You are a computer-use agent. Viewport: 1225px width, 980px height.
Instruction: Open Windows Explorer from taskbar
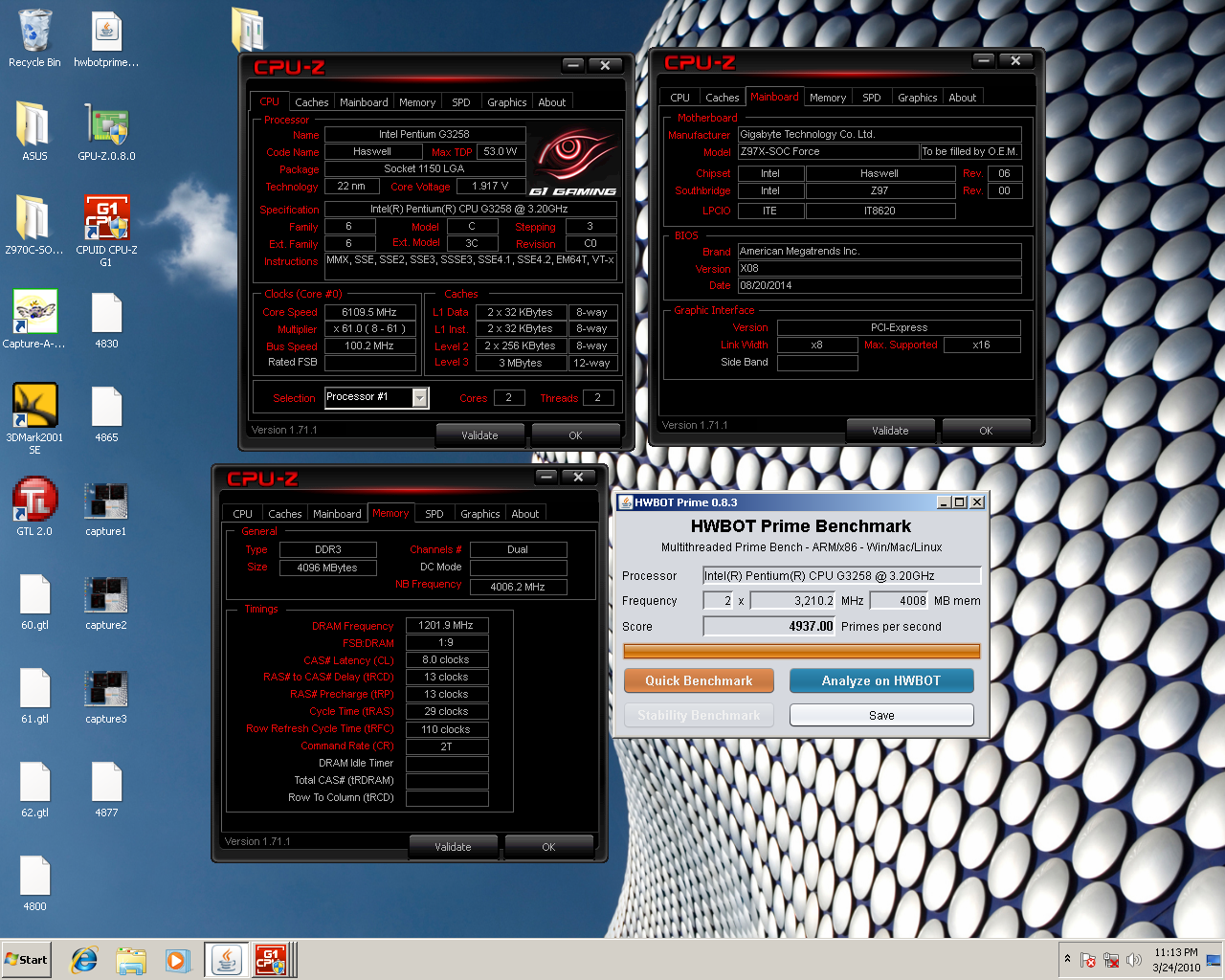130,960
